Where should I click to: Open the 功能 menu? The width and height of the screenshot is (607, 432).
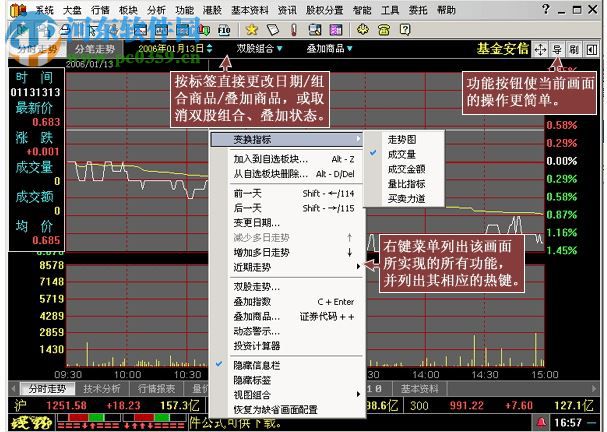tap(184, 10)
